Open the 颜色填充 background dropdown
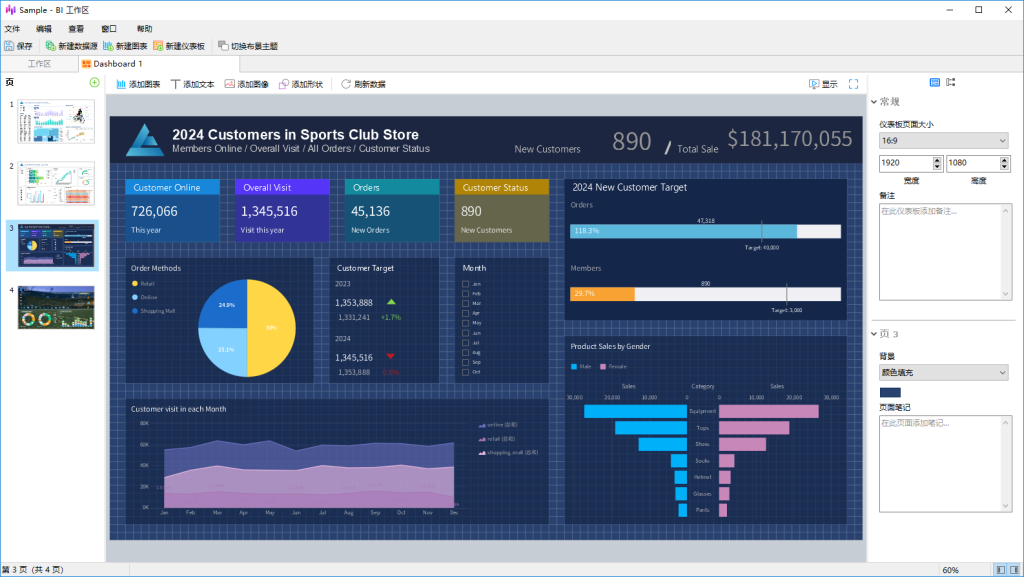The image size is (1024, 577). 944,372
